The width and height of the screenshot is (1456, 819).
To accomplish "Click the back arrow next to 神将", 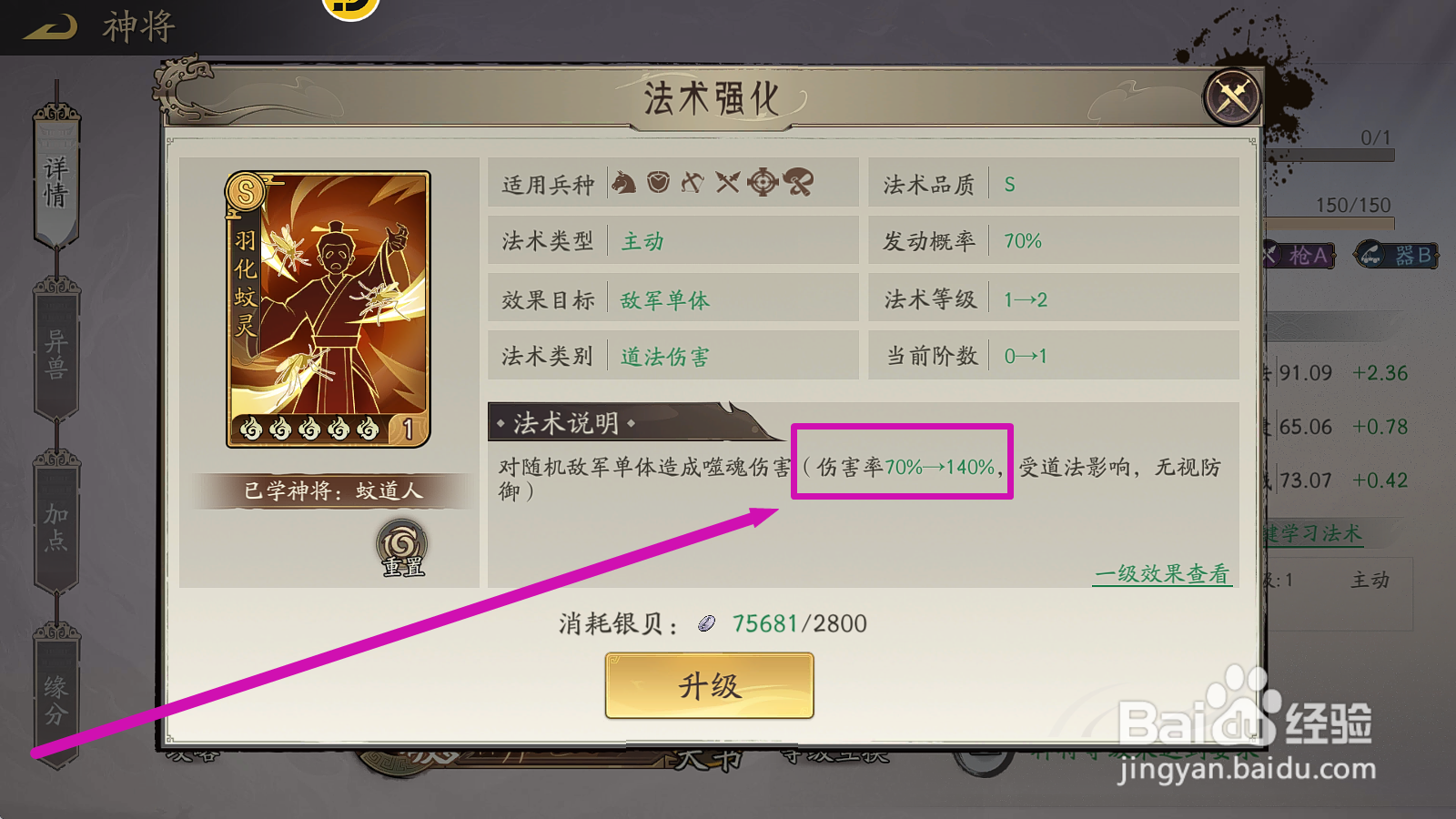I will coord(50,27).
